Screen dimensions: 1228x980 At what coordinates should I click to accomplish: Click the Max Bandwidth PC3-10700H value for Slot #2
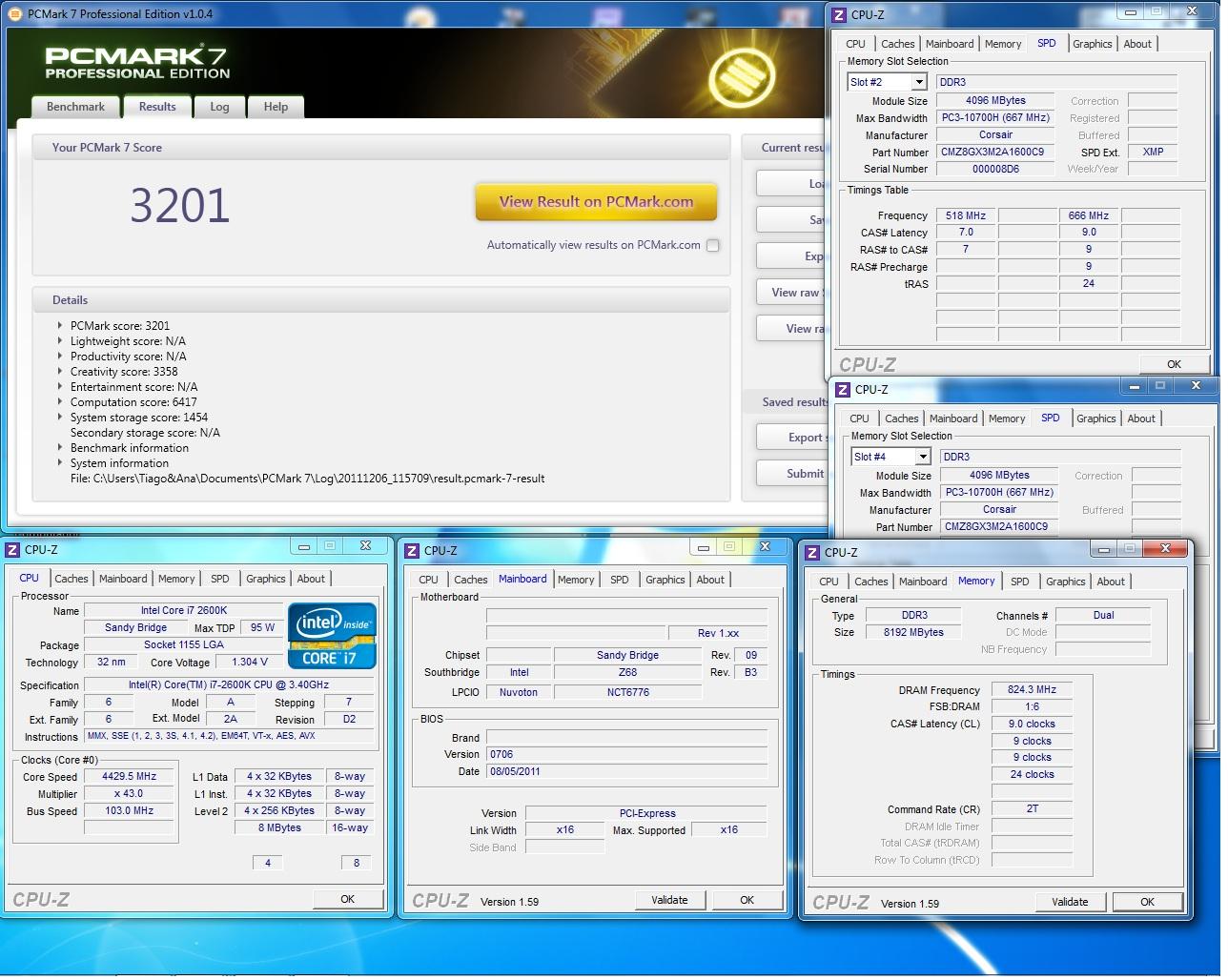coord(995,118)
